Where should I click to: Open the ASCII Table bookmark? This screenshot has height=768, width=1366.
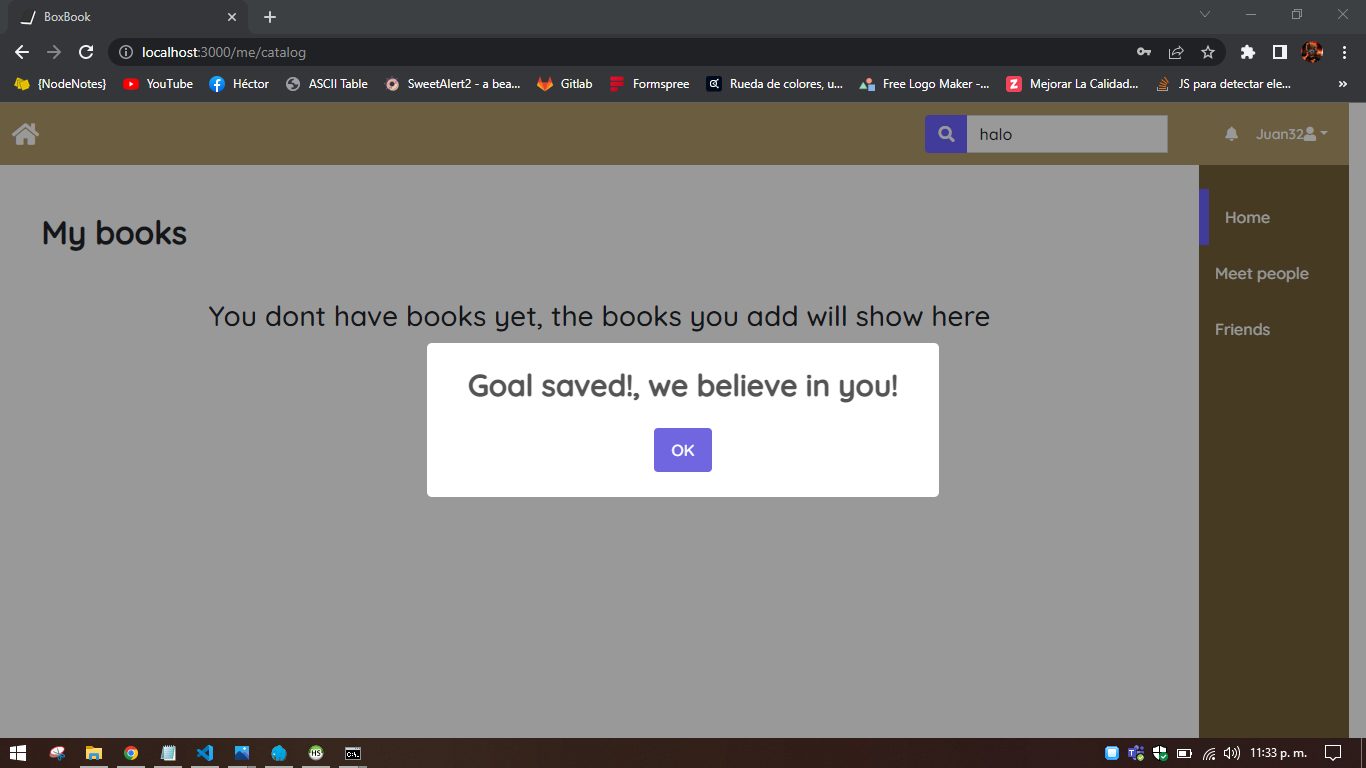pyautogui.click(x=327, y=84)
